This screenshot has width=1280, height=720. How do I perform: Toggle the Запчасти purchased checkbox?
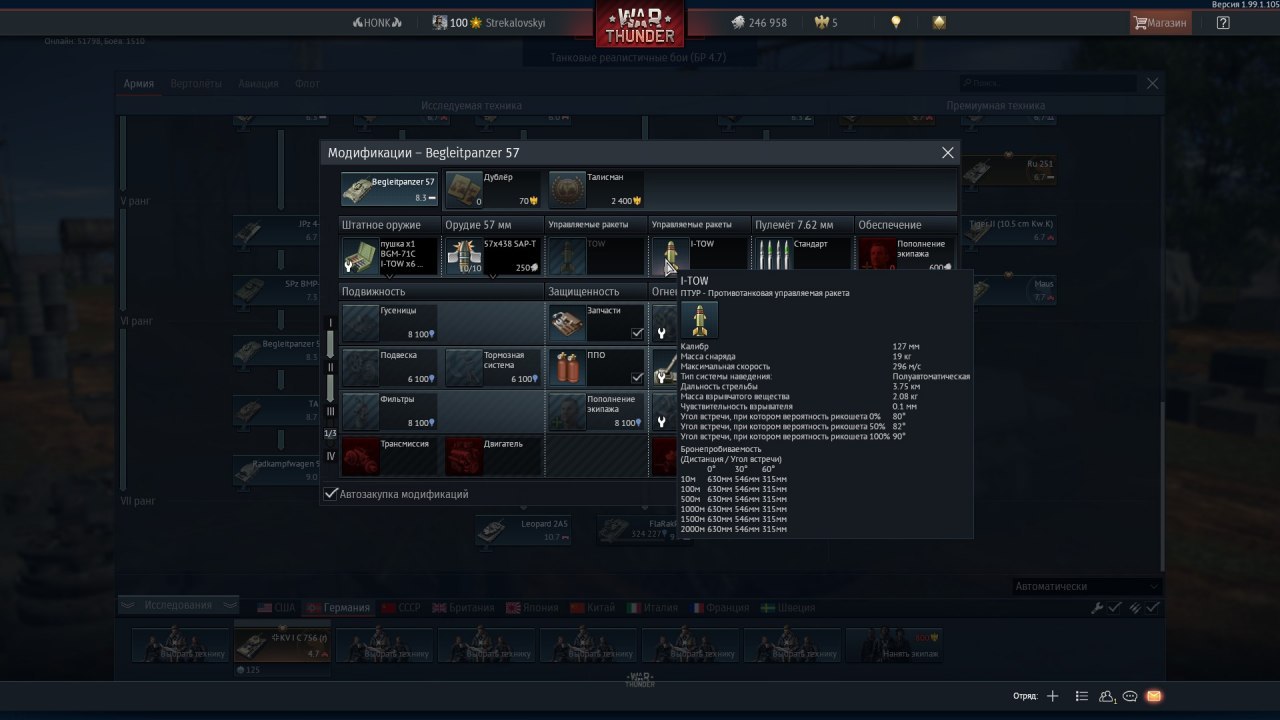tap(637, 334)
